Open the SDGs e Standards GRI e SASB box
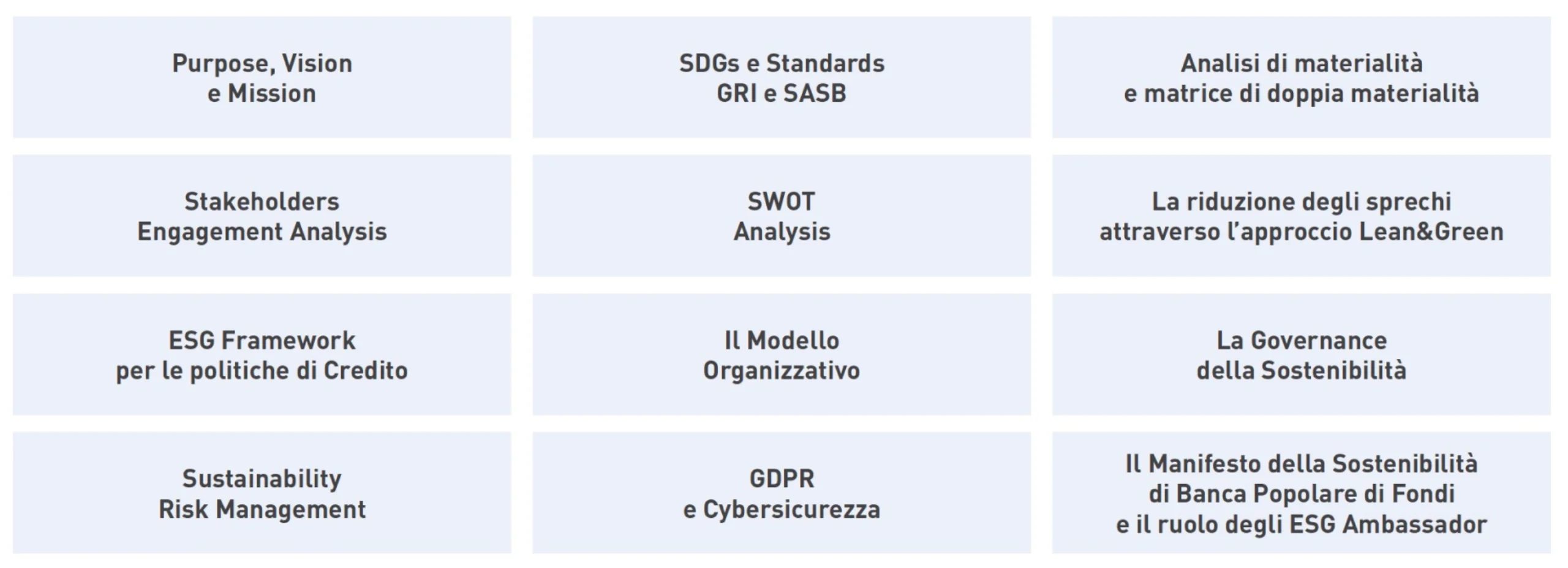The width and height of the screenshot is (1568, 568). (x=782, y=77)
